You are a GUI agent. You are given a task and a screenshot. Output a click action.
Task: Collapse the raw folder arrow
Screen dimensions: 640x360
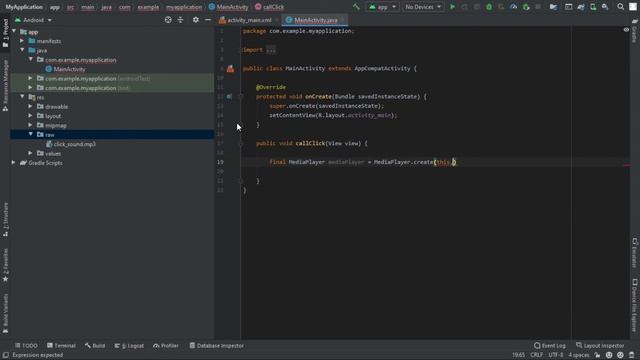click(x=31, y=134)
